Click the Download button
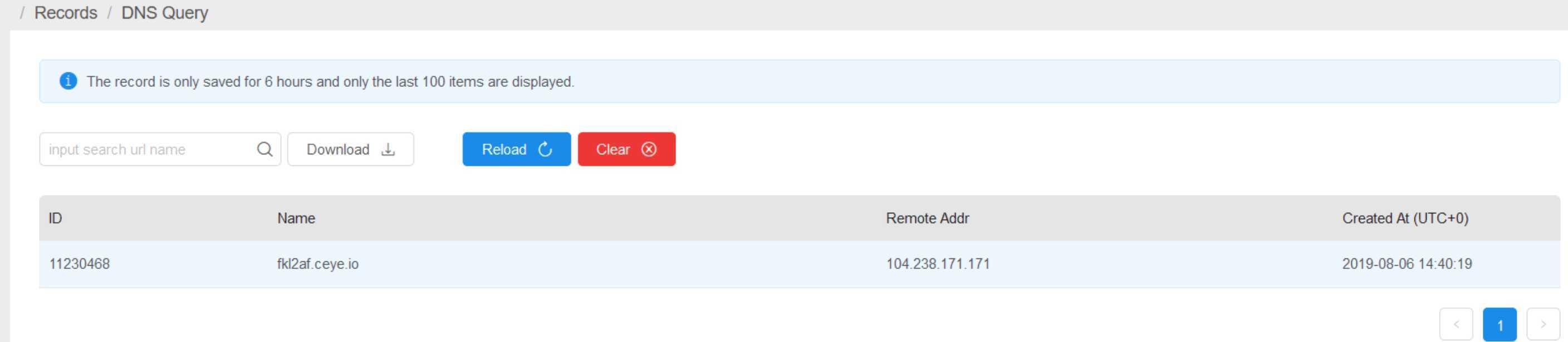This screenshot has height=342, width=1568. [x=351, y=149]
